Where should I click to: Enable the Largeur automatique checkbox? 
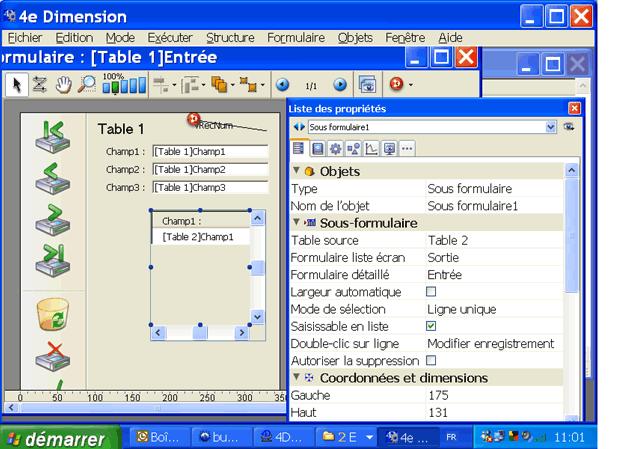pyautogui.click(x=431, y=292)
